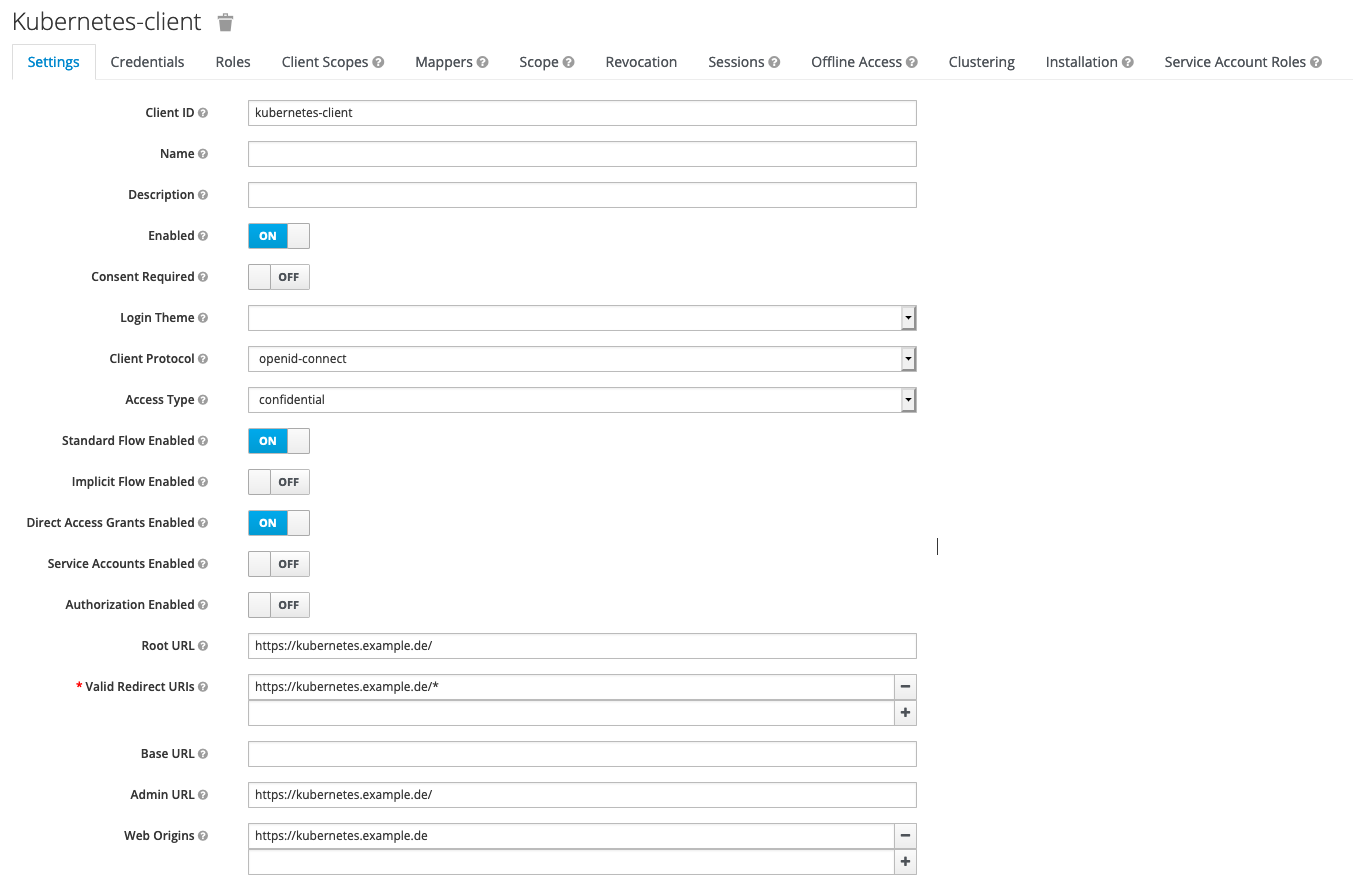Open the Service Account Roles tab
Viewport: 1353px width, 889px height.
[1243, 62]
